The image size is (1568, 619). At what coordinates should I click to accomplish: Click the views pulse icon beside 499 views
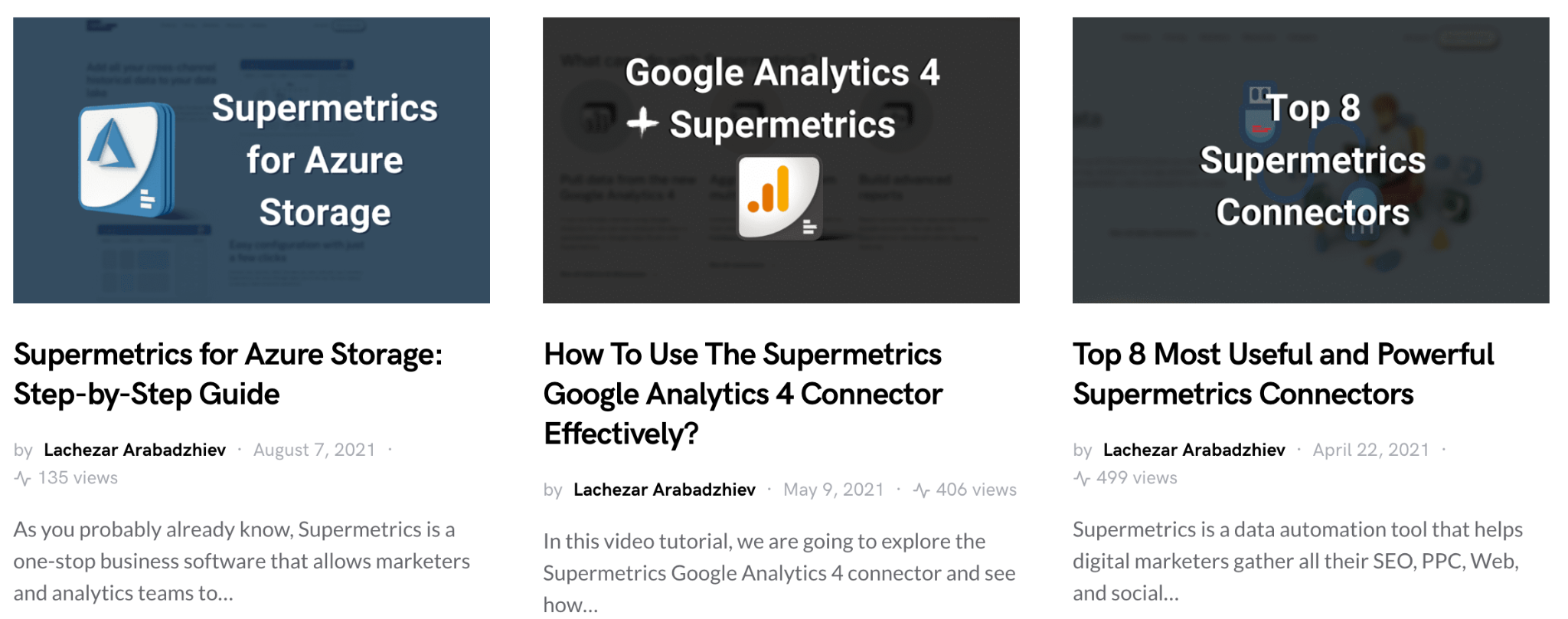coord(1082,479)
